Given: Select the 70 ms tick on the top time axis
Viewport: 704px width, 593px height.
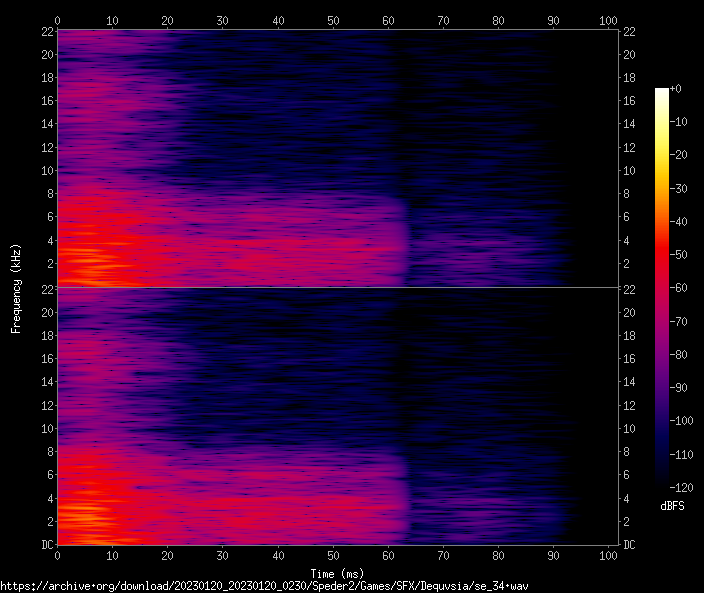Looking at the screenshot, I should click(x=443, y=20).
